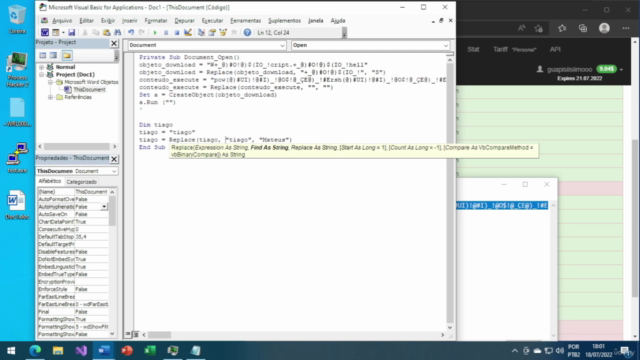Select the DefaultTabStop property row

coord(73,237)
